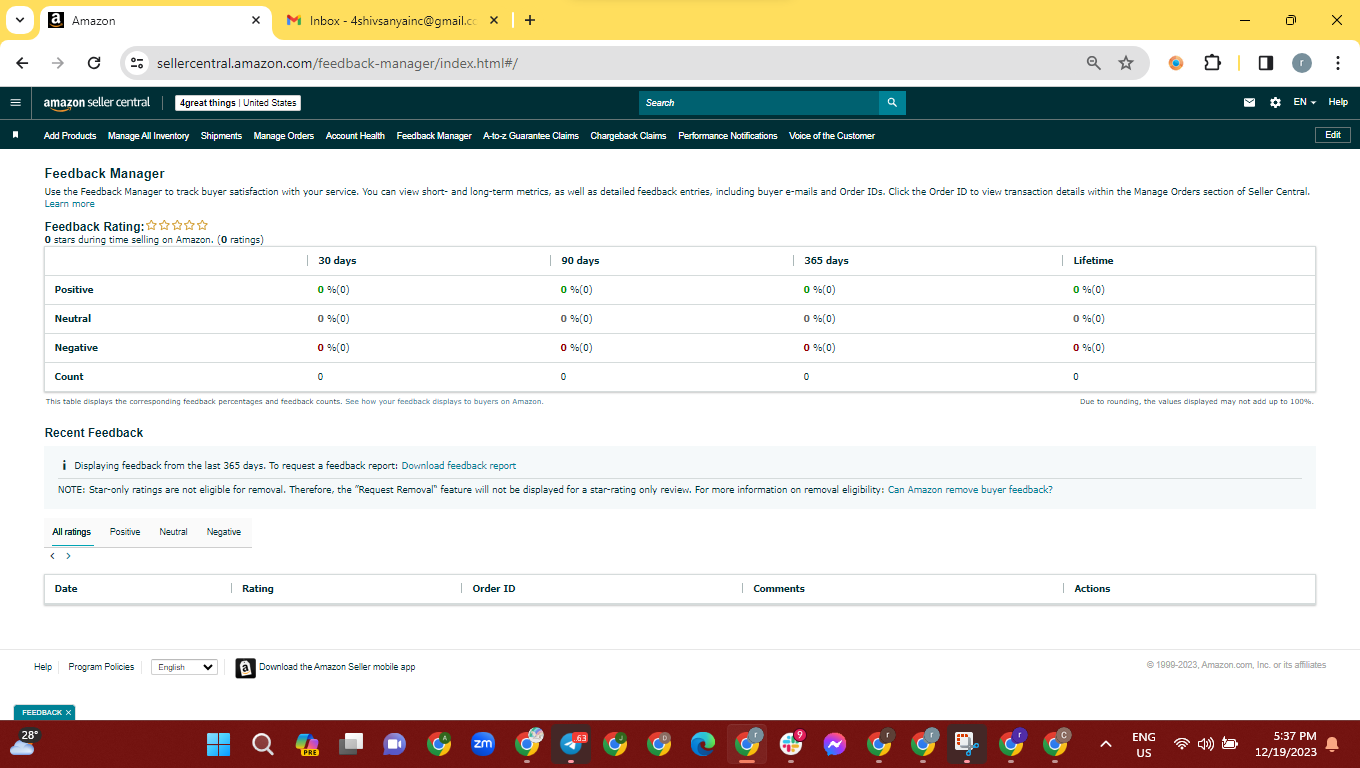Open Voice of the Customer

[x=832, y=136]
